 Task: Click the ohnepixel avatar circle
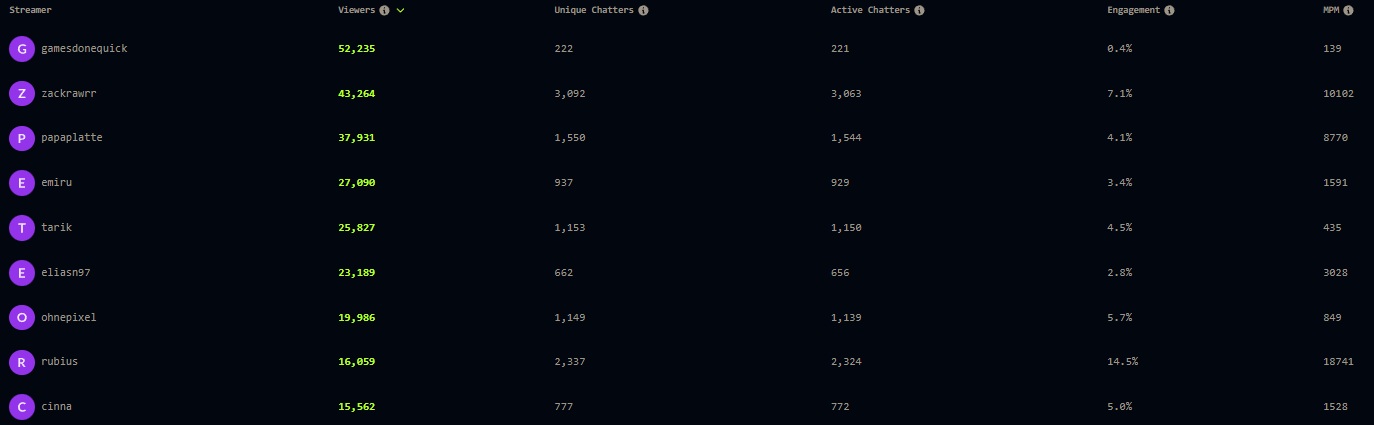[22, 317]
